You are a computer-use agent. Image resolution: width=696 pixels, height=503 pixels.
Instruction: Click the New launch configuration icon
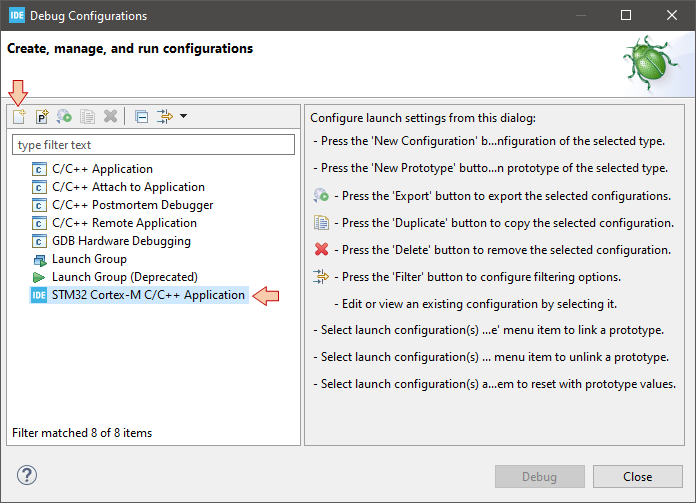19,116
